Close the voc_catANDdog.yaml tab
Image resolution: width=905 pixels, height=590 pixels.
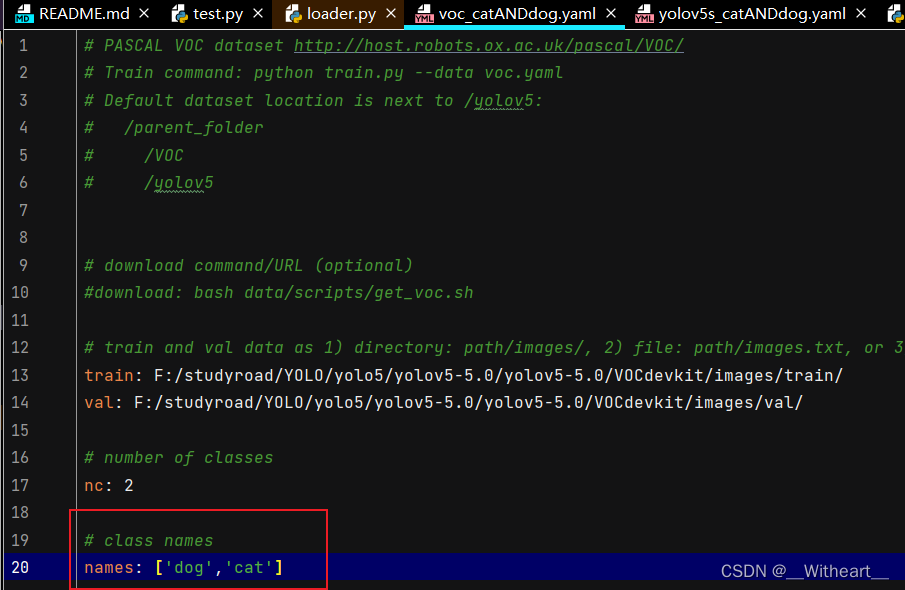tap(611, 13)
